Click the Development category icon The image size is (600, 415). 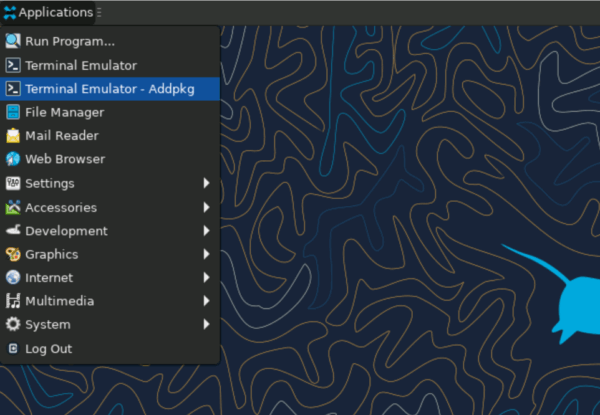[x=13, y=230]
